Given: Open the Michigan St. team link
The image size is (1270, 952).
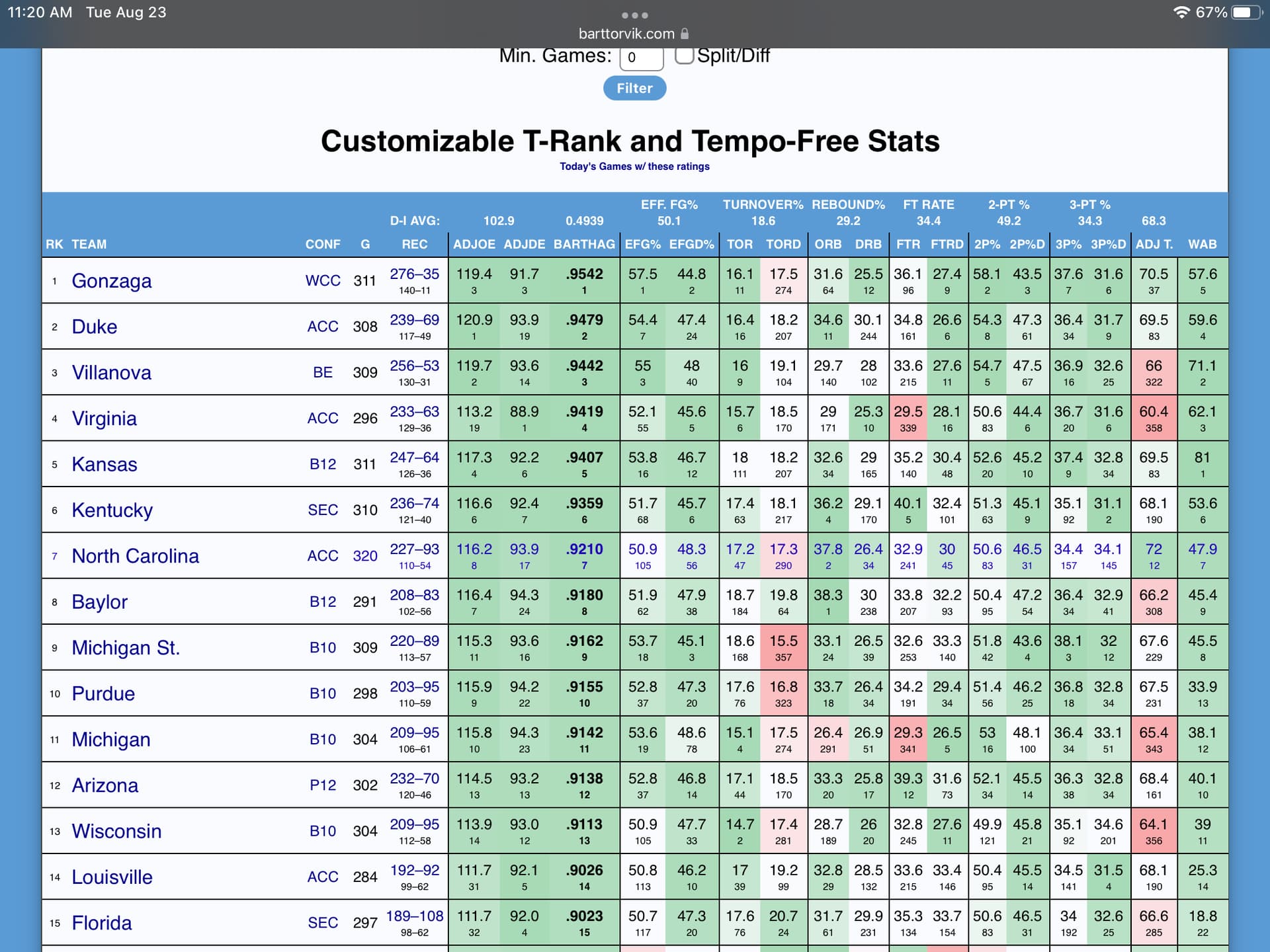Looking at the screenshot, I should click(x=126, y=648).
